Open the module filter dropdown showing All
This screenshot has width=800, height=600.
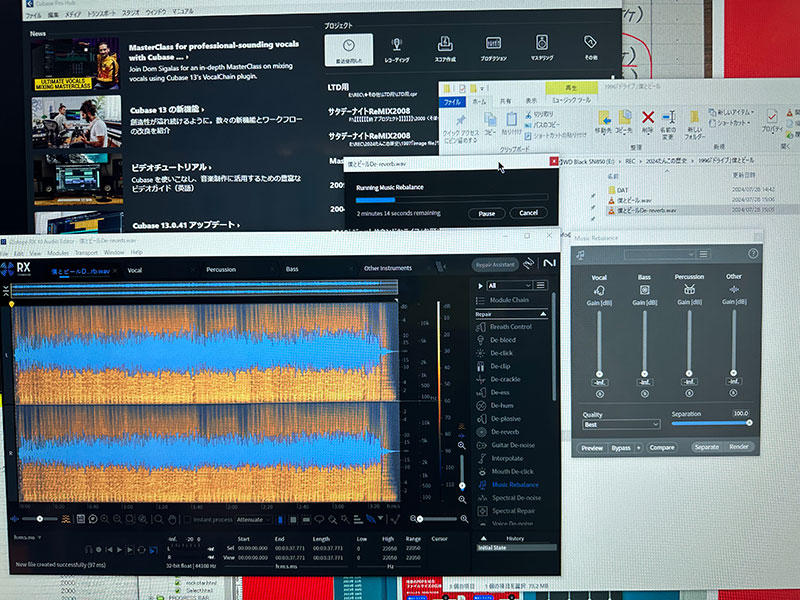[x=509, y=285]
